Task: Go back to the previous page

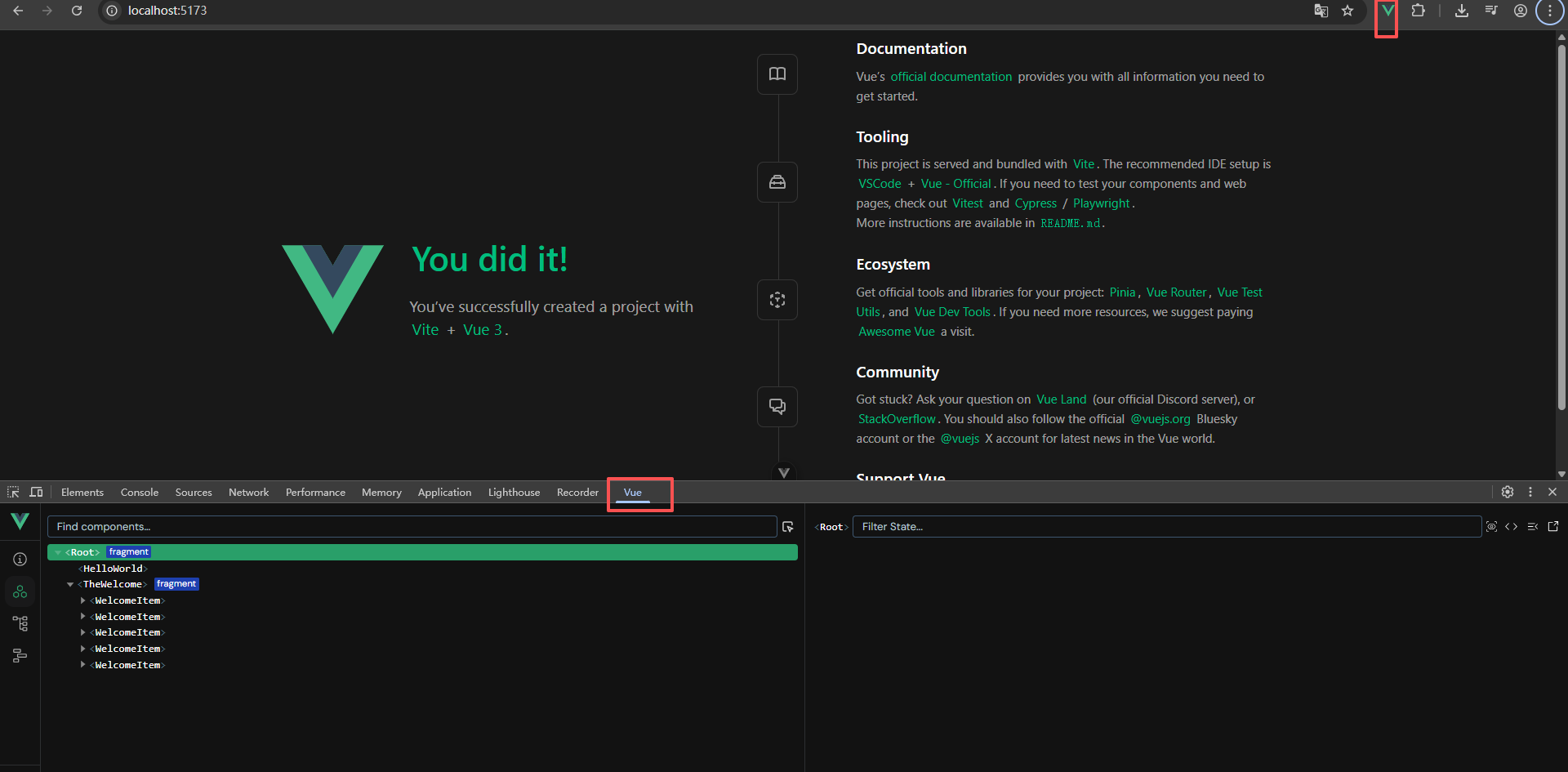Action: (x=18, y=11)
